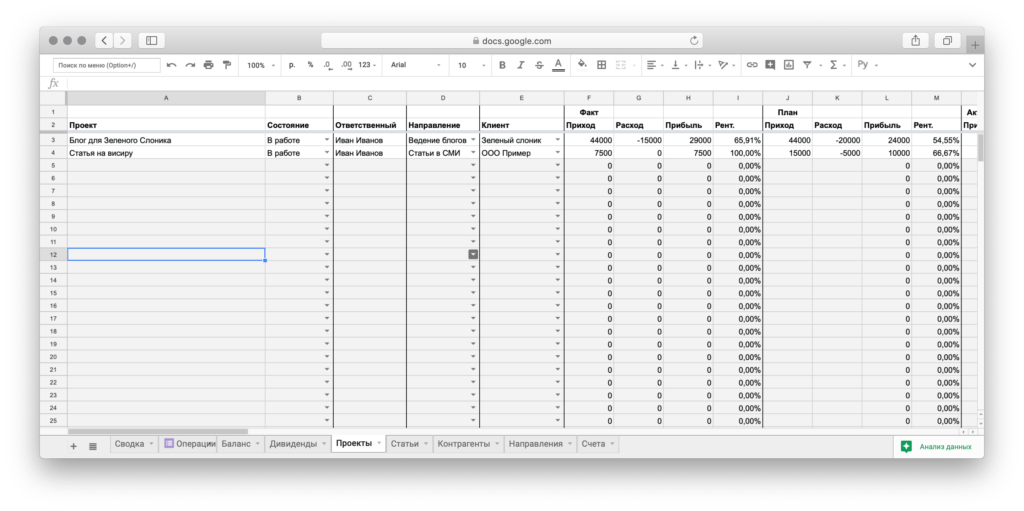Click the insert link icon
This screenshot has height=511, width=1024.
[752, 65]
